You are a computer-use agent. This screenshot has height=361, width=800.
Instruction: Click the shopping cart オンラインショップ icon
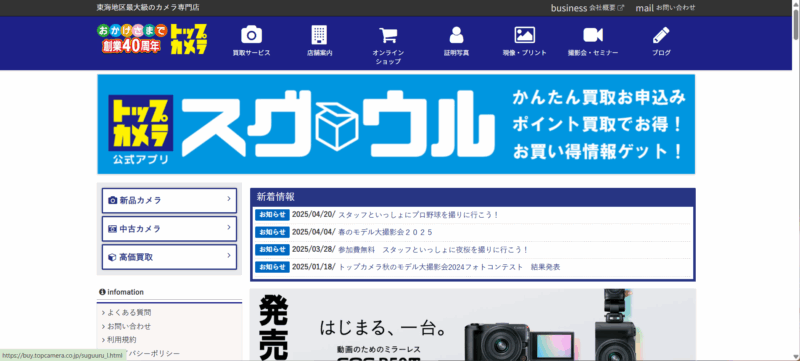pyautogui.click(x=388, y=35)
